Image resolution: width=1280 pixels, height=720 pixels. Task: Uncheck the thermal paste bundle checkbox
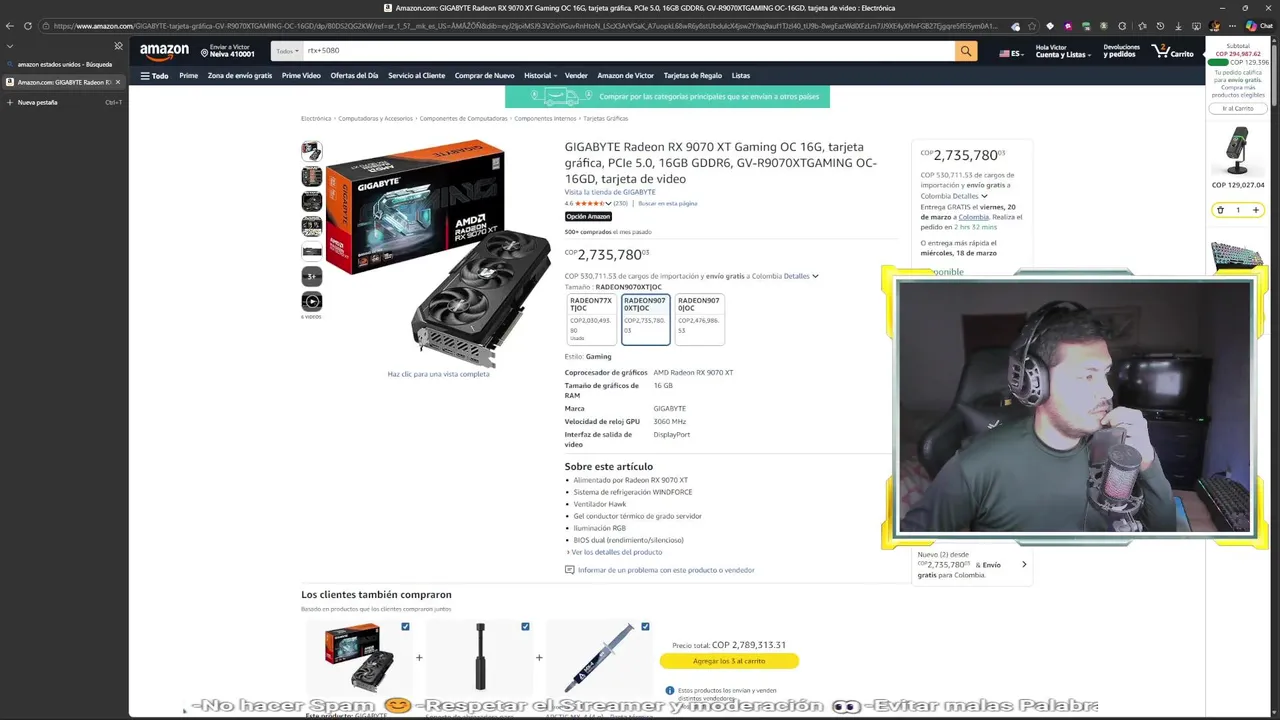pyautogui.click(x=645, y=626)
